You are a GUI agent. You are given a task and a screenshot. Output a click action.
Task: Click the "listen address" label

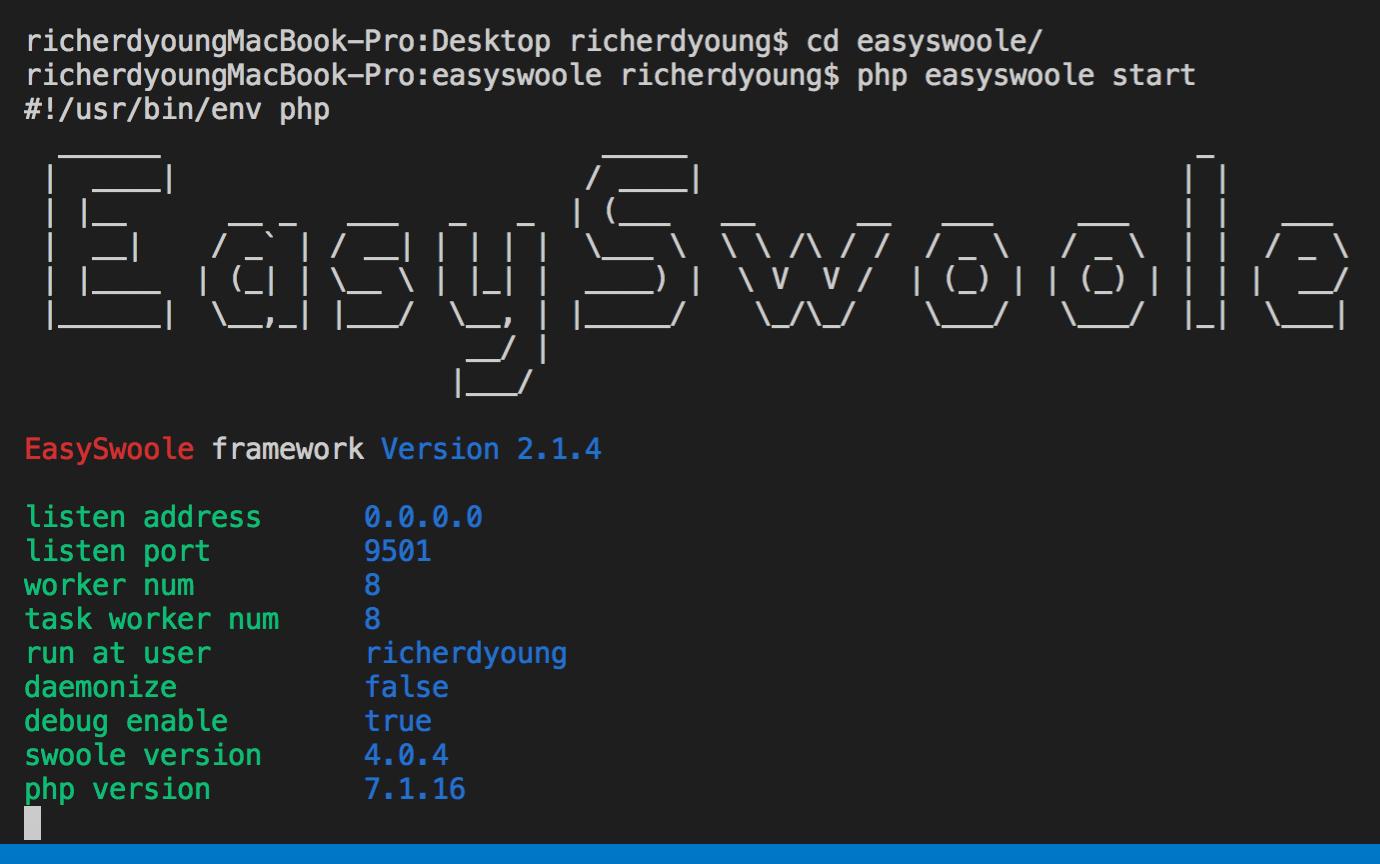[x=142, y=517]
